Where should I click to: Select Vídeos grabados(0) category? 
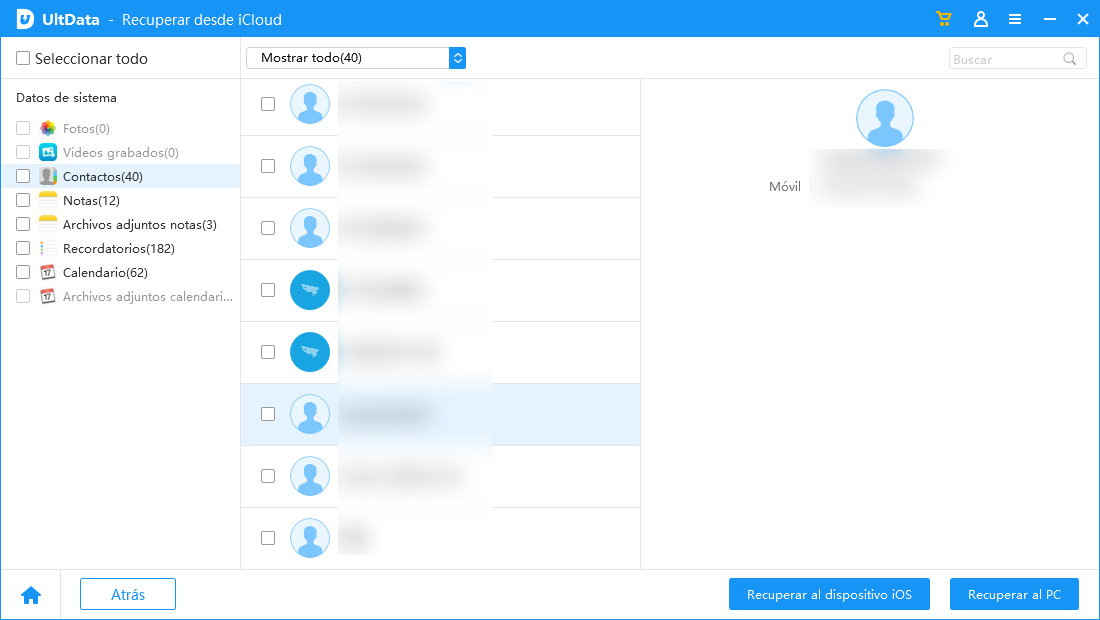pos(121,152)
